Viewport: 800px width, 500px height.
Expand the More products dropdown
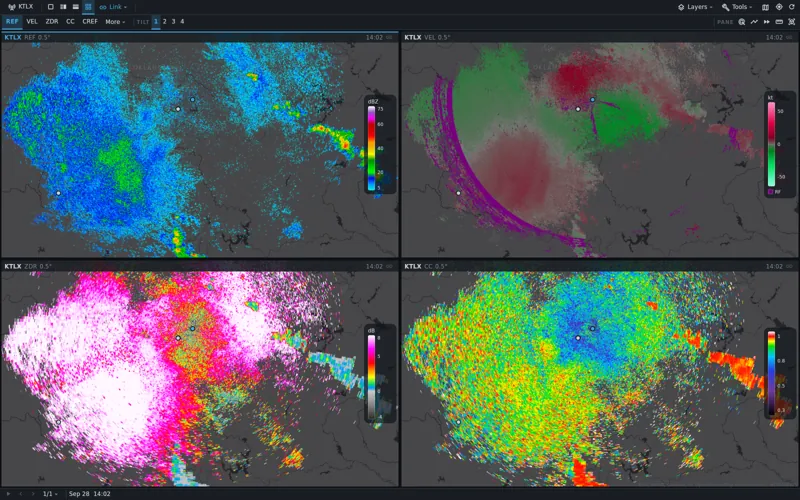(115, 22)
